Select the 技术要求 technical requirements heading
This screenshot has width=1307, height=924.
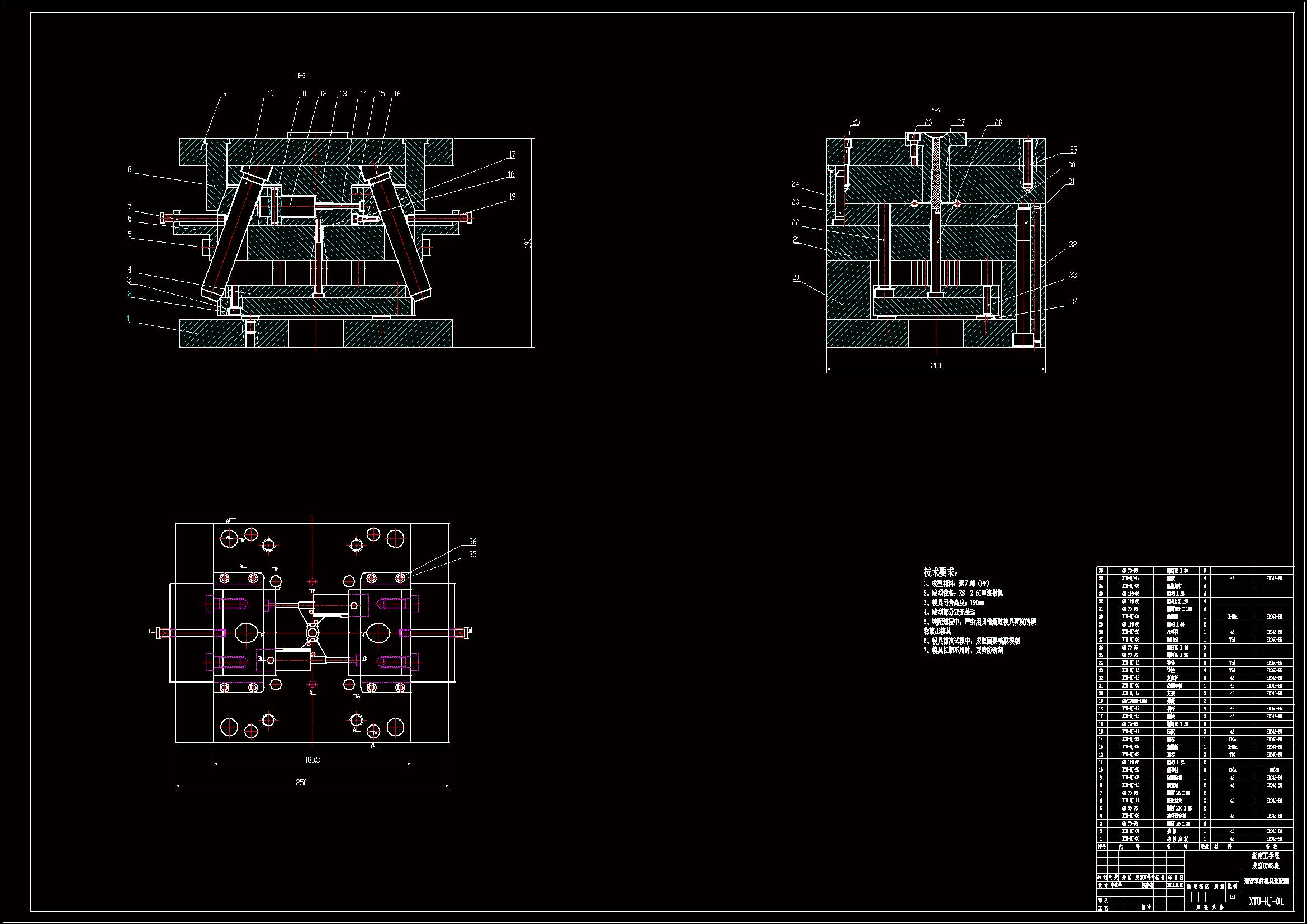tap(940, 572)
